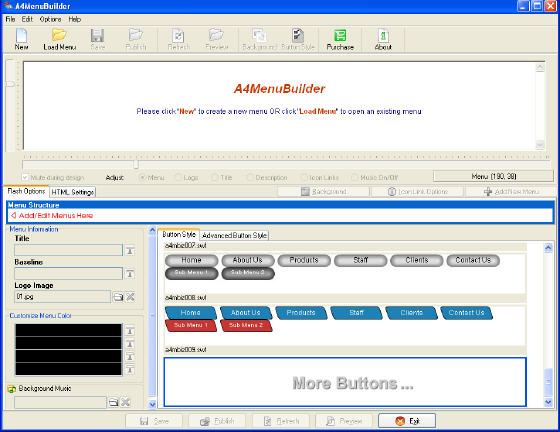Open the Background toolbar icon

[259, 35]
